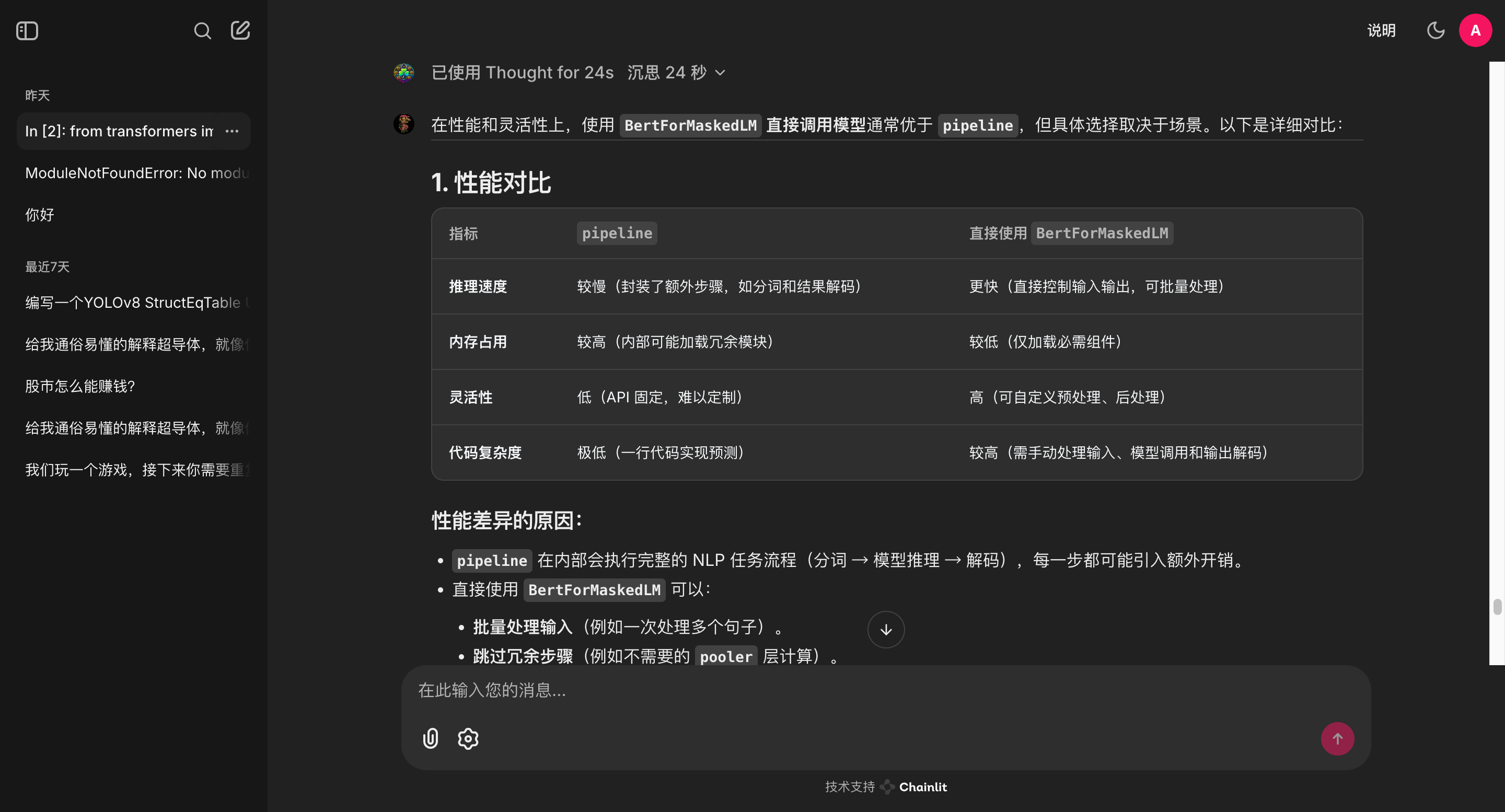
Task: Start a new chat with pencil icon
Action: point(240,30)
